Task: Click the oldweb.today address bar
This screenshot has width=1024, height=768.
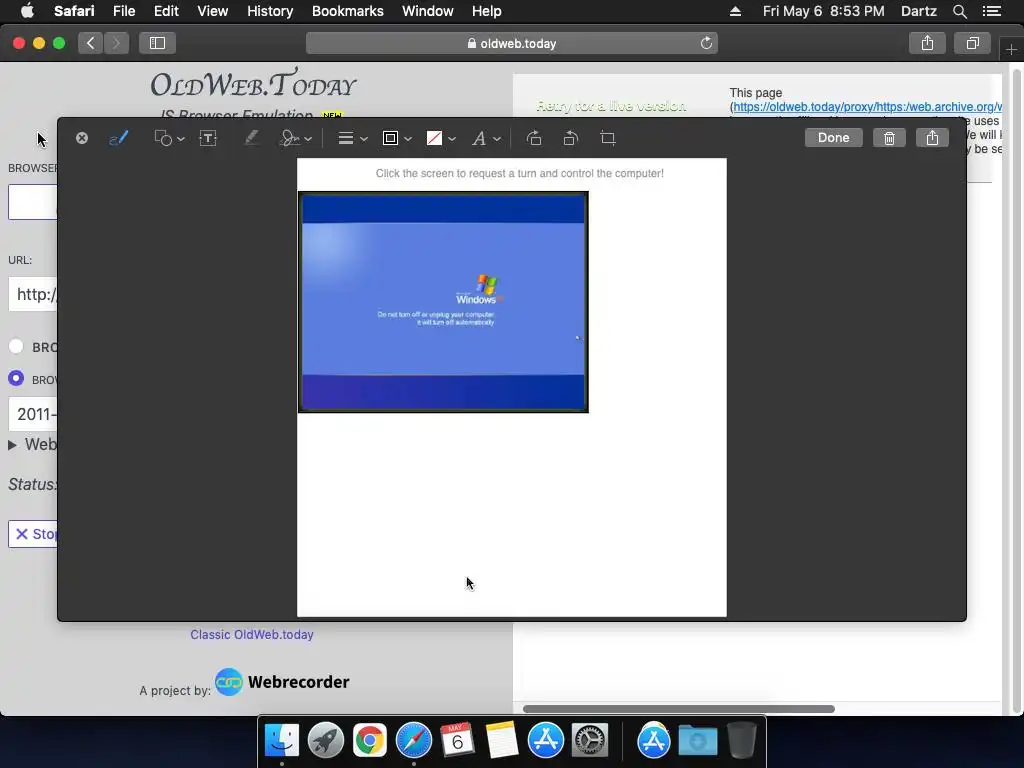Action: [x=511, y=43]
